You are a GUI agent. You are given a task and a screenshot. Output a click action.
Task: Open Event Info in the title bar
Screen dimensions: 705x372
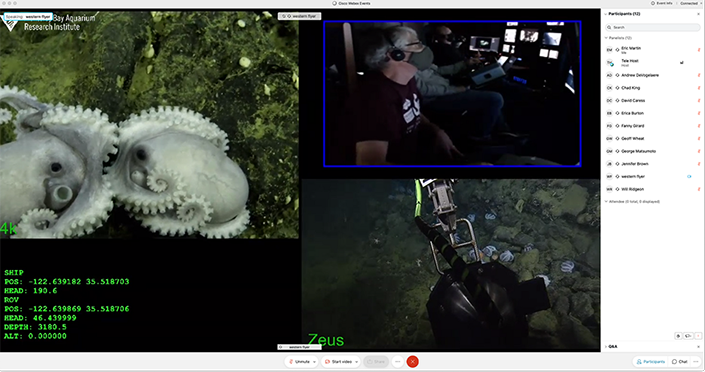662,3
